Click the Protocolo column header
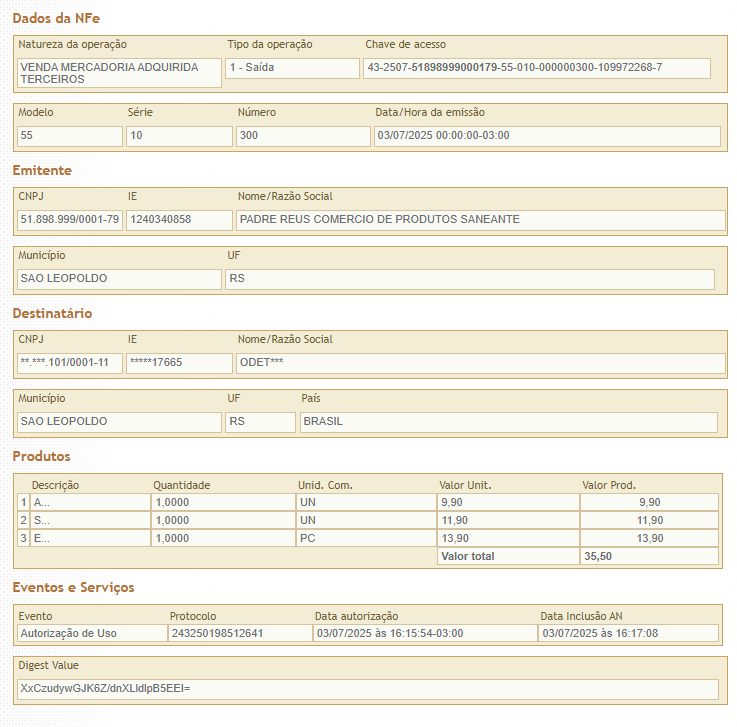This screenshot has width=737, height=727. 193,617
